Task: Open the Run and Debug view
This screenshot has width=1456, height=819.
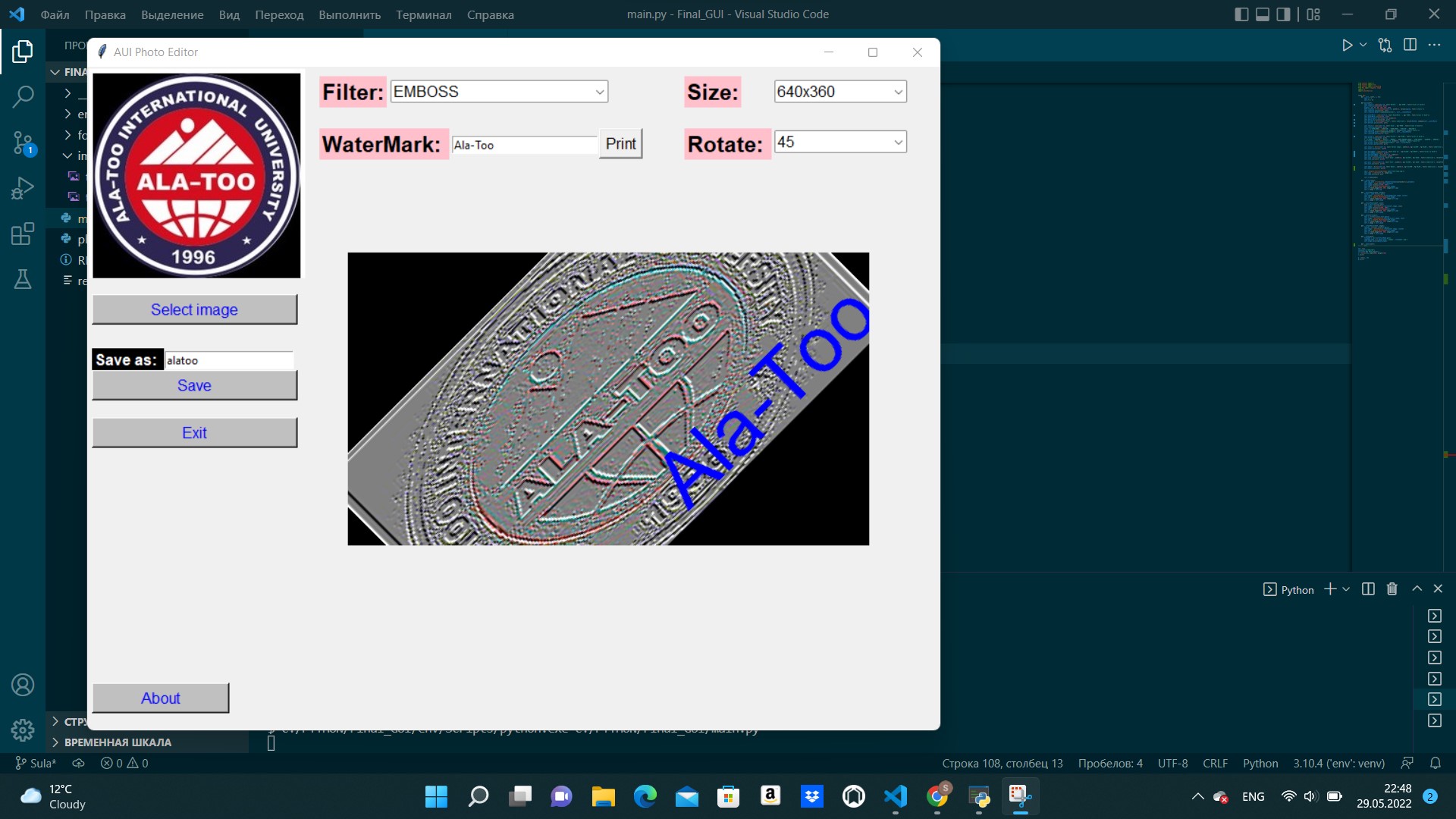Action: (23, 187)
